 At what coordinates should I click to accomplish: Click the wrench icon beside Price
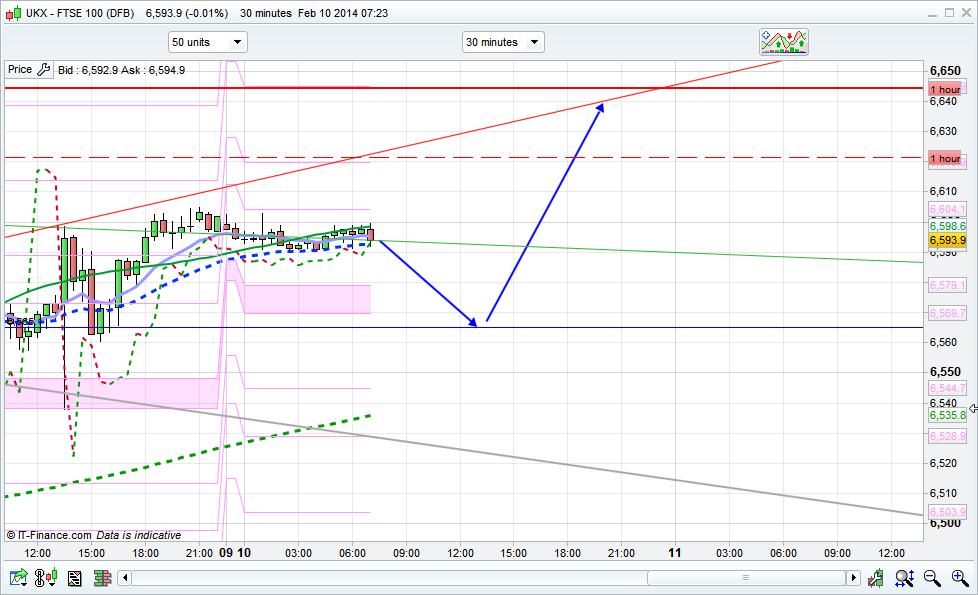(x=43, y=70)
